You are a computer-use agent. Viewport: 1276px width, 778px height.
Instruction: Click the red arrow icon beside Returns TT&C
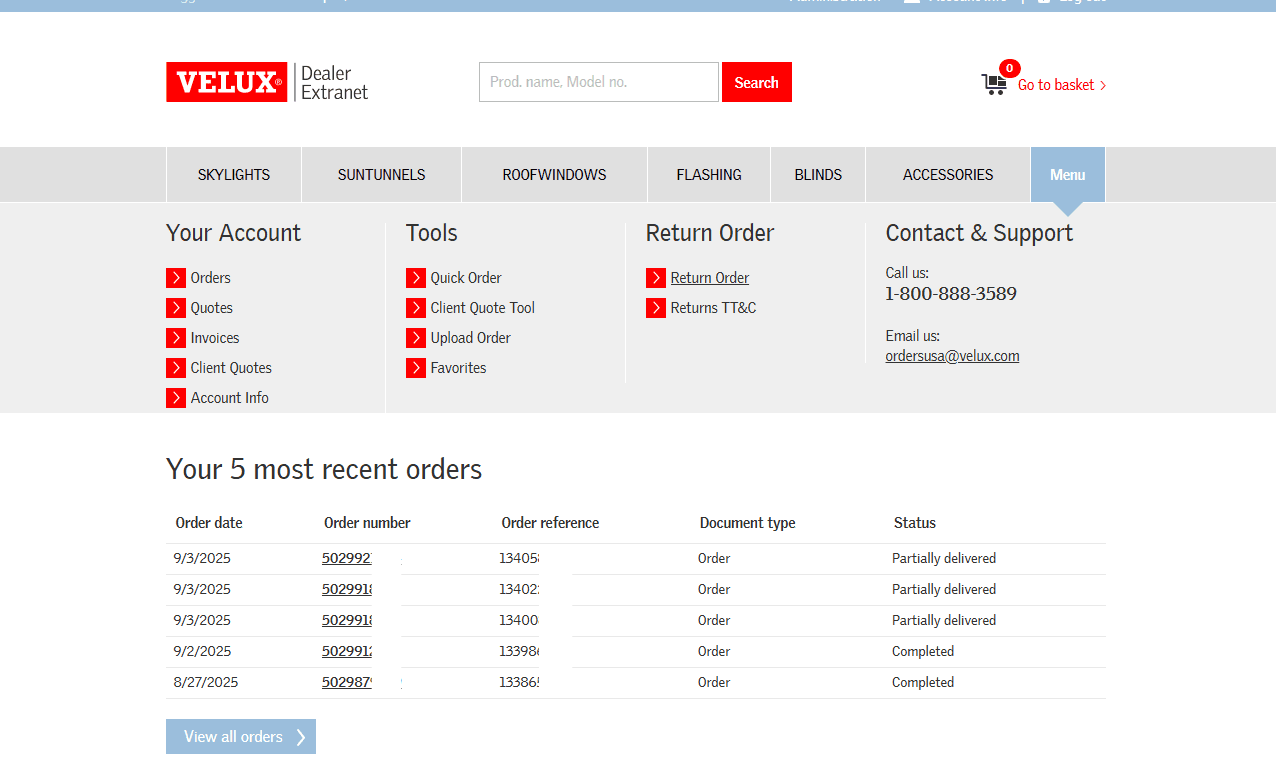click(x=656, y=308)
